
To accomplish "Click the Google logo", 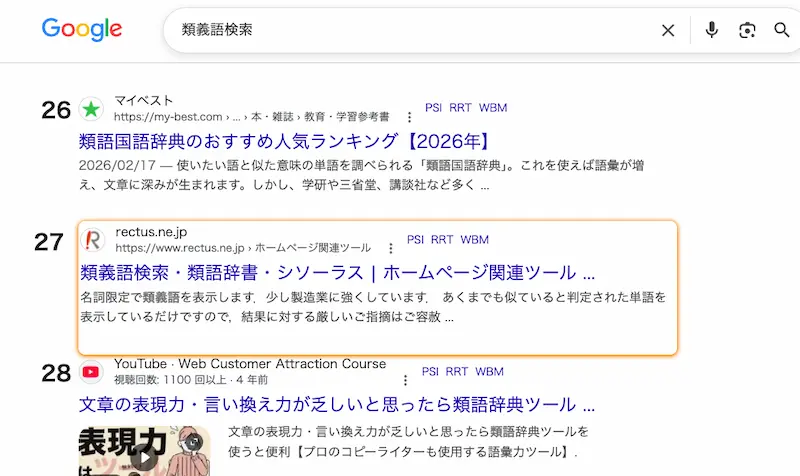I will point(82,29).
